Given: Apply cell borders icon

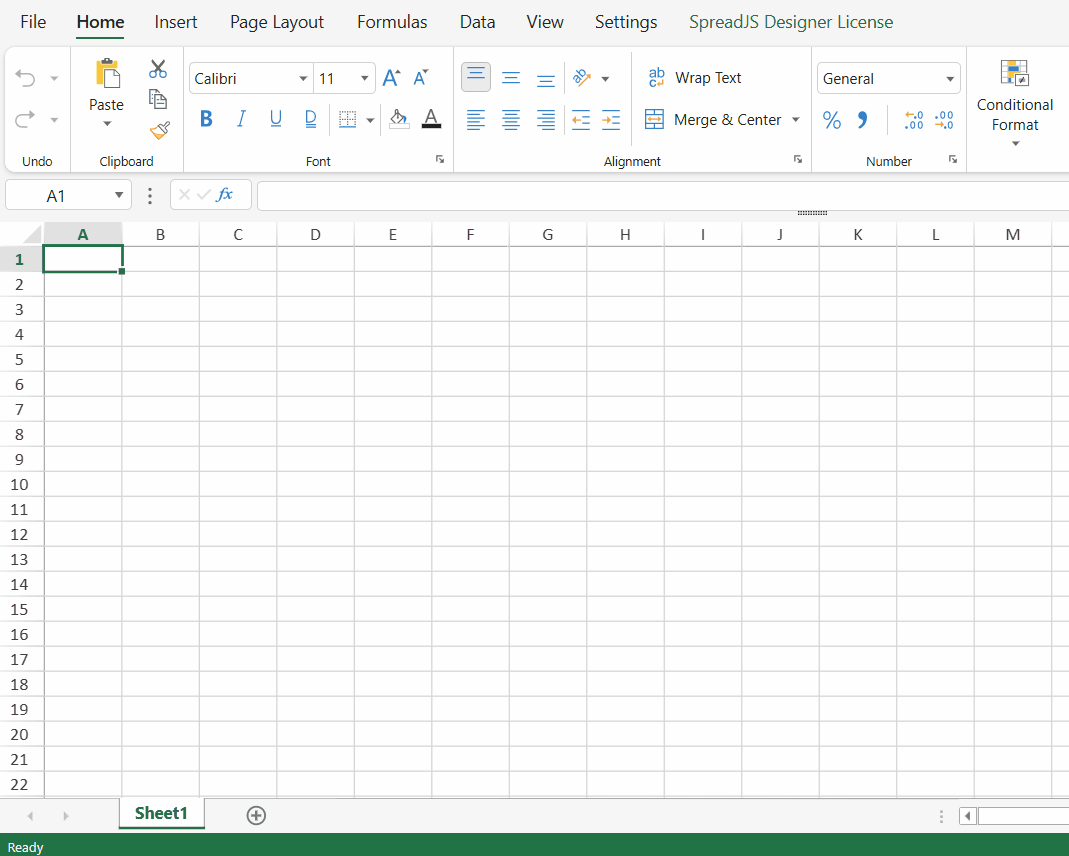Looking at the screenshot, I should (348, 119).
